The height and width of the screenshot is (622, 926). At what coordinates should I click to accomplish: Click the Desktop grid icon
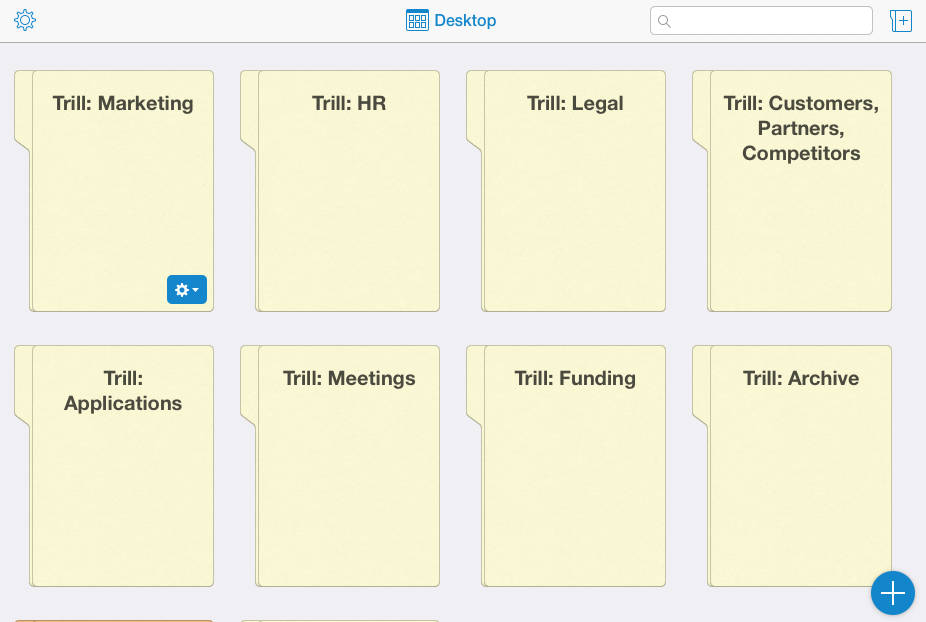[x=417, y=20]
